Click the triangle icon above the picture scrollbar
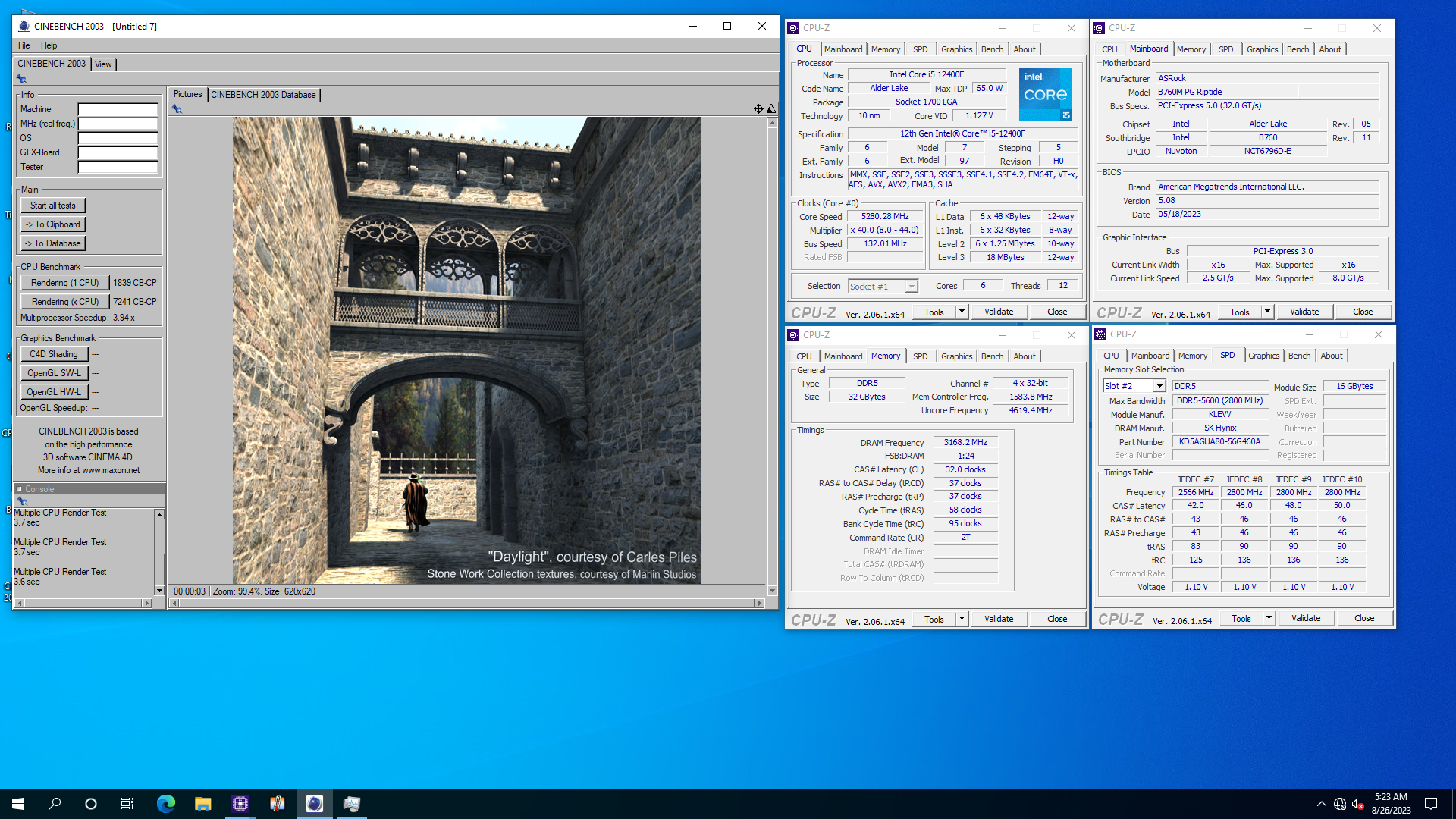The height and width of the screenshot is (819, 1456). click(771, 109)
